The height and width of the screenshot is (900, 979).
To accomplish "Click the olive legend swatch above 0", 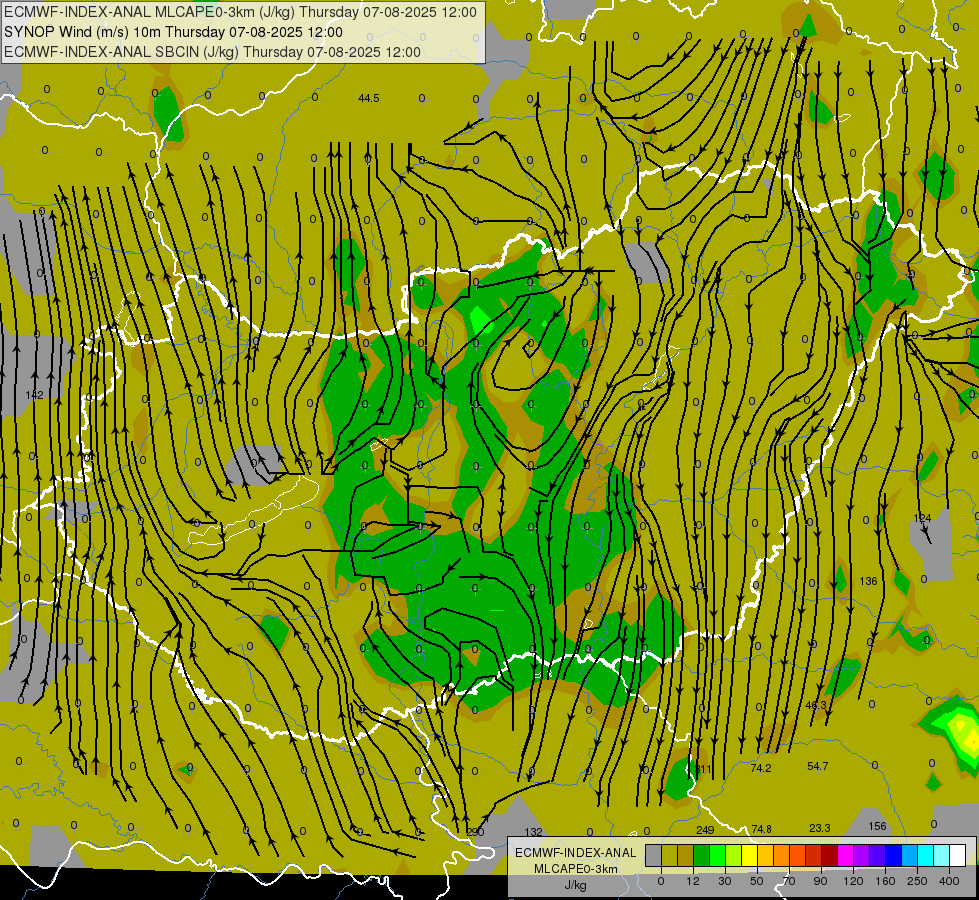I will 669,856.
